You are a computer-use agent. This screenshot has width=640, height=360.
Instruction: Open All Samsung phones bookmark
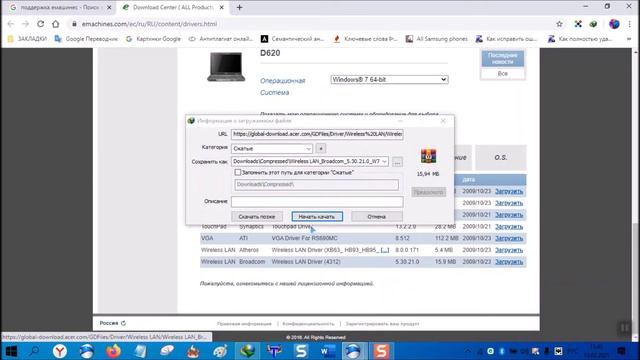pyautogui.click(x=437, y=39)
